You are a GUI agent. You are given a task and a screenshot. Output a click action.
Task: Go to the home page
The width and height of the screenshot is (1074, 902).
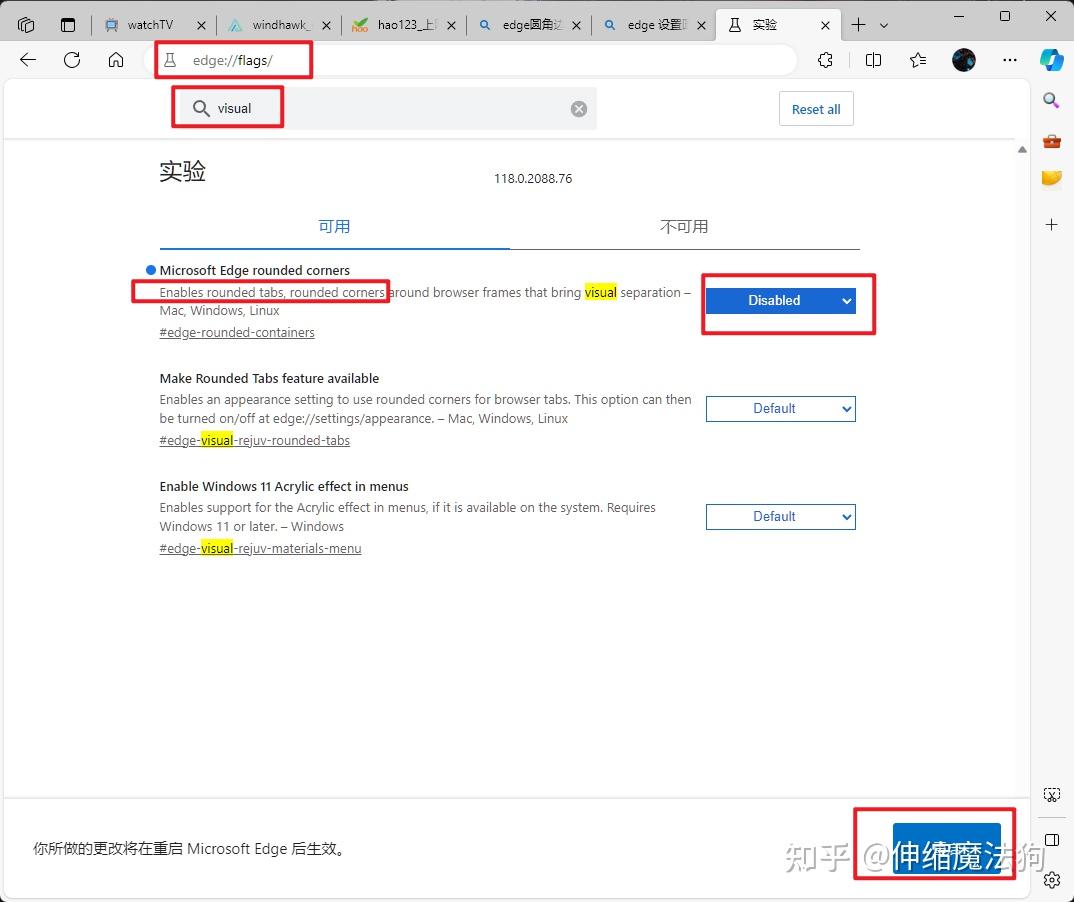(115, 60)
